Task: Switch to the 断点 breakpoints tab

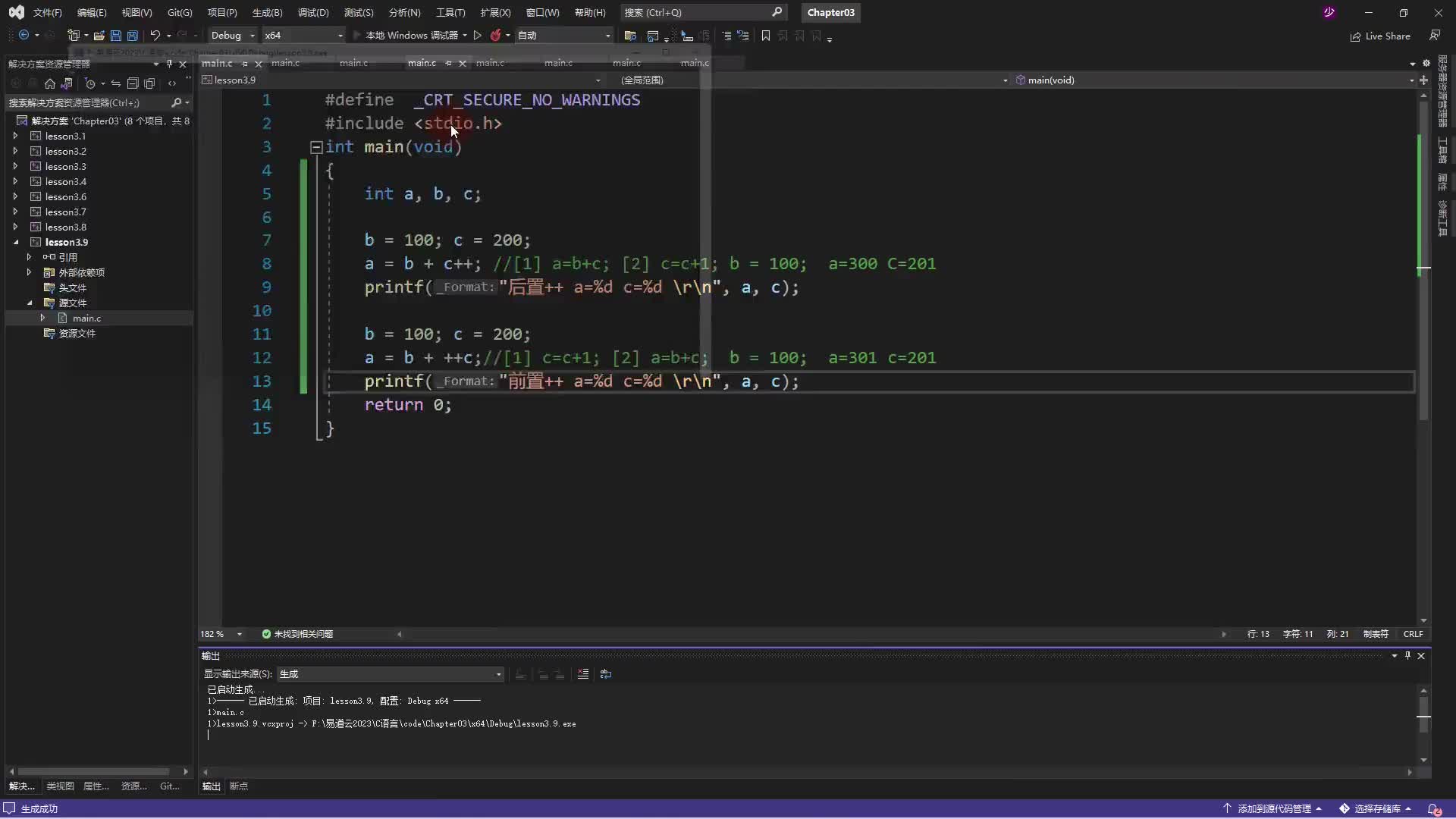Action: pos(239,786)
